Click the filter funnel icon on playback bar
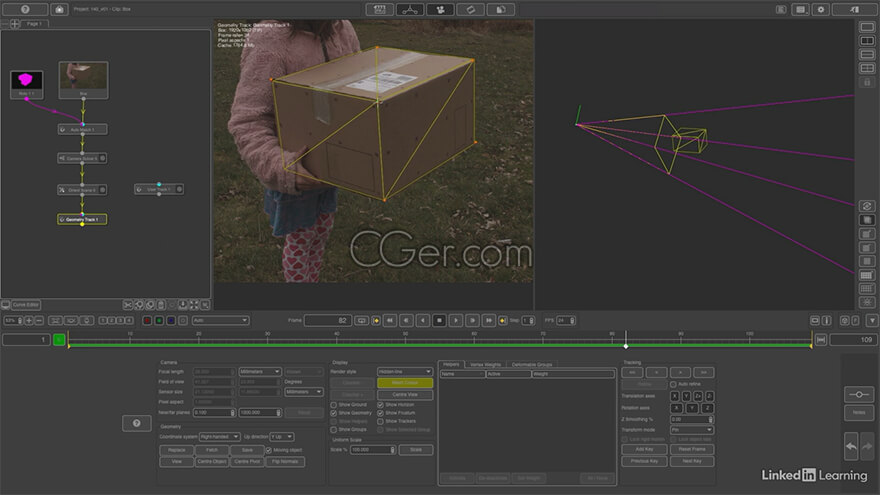The width and height of the screenshot is (880, 495). [872, 320]
